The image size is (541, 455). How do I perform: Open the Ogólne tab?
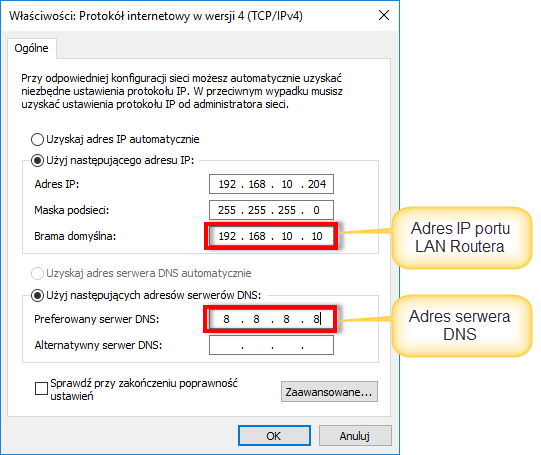[x=31, y=48]
